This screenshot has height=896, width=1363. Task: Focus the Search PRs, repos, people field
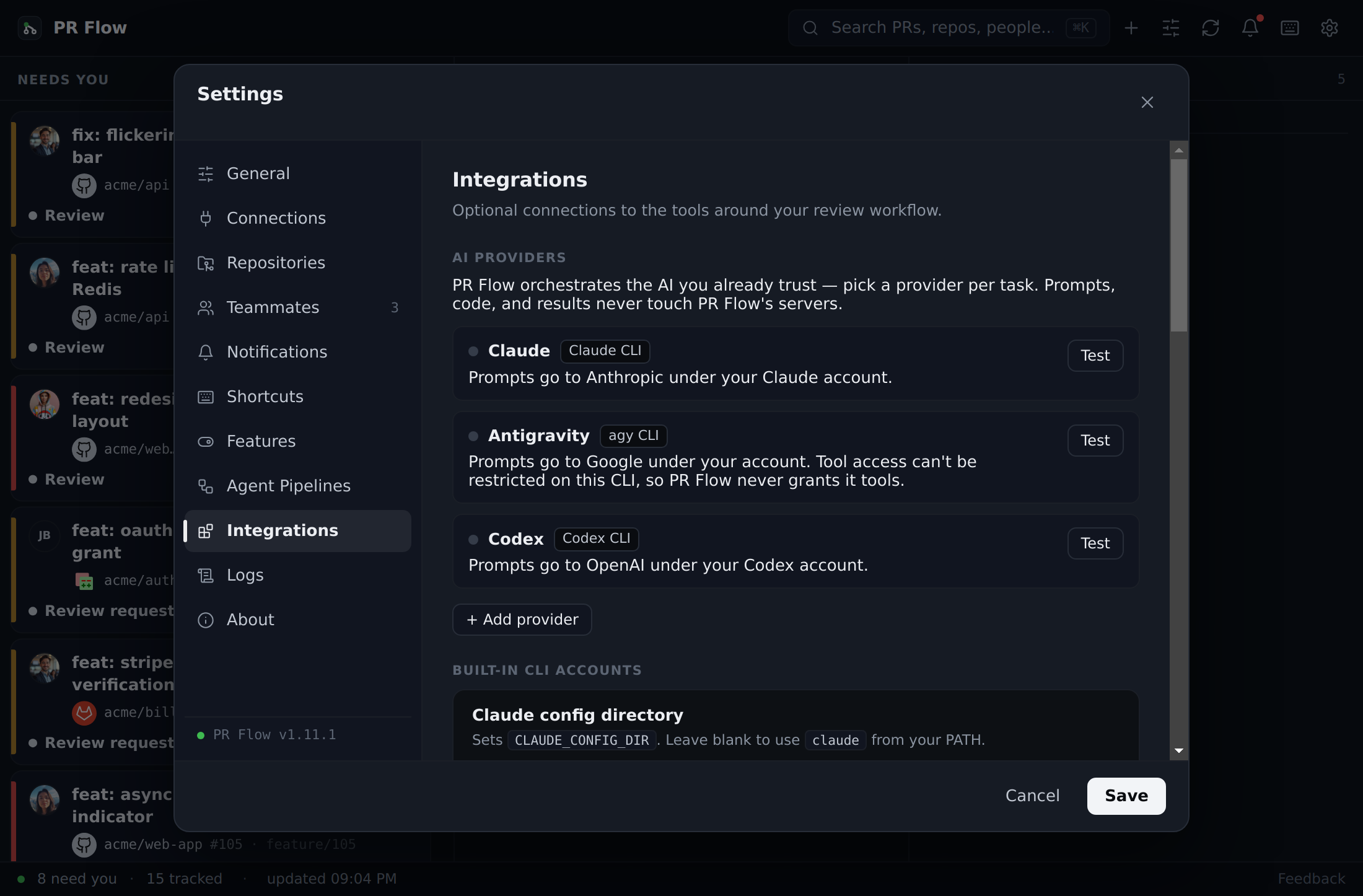pos(949,28)
